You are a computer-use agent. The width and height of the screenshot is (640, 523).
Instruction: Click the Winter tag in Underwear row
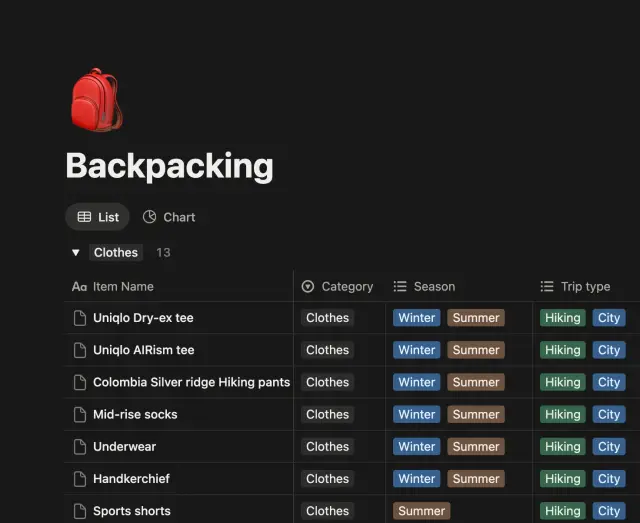coord(417,447)
